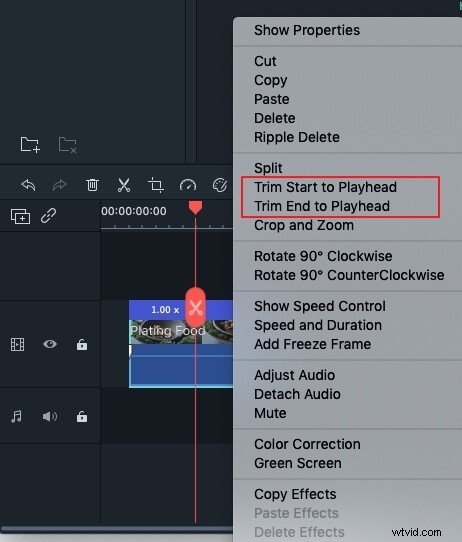Screen dimensions: 462x542
Task: Mute the audio track speaker icon
Action: click(x=50, y=417)
